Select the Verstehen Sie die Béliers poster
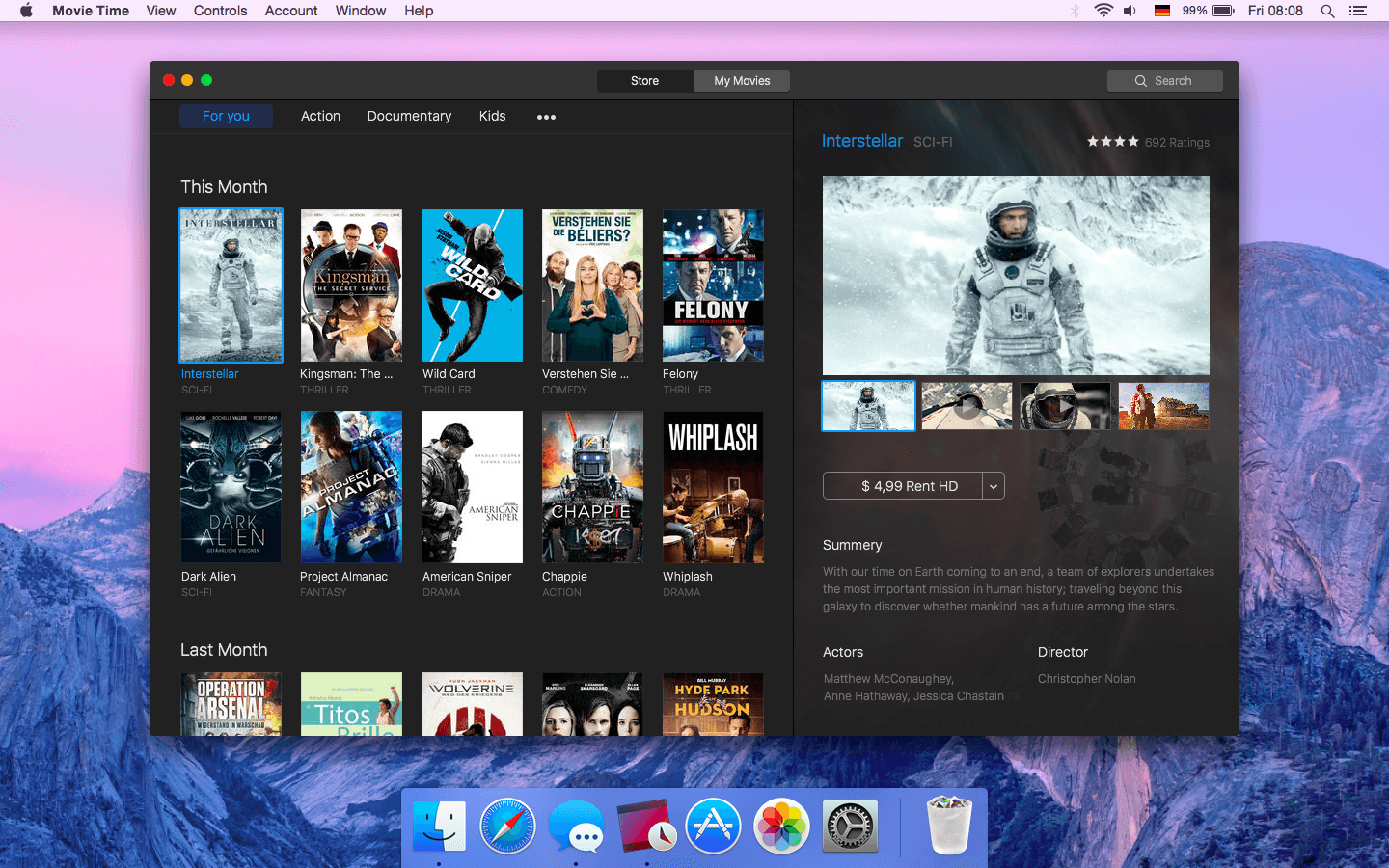1389x868 pixels. coord(592,285)
